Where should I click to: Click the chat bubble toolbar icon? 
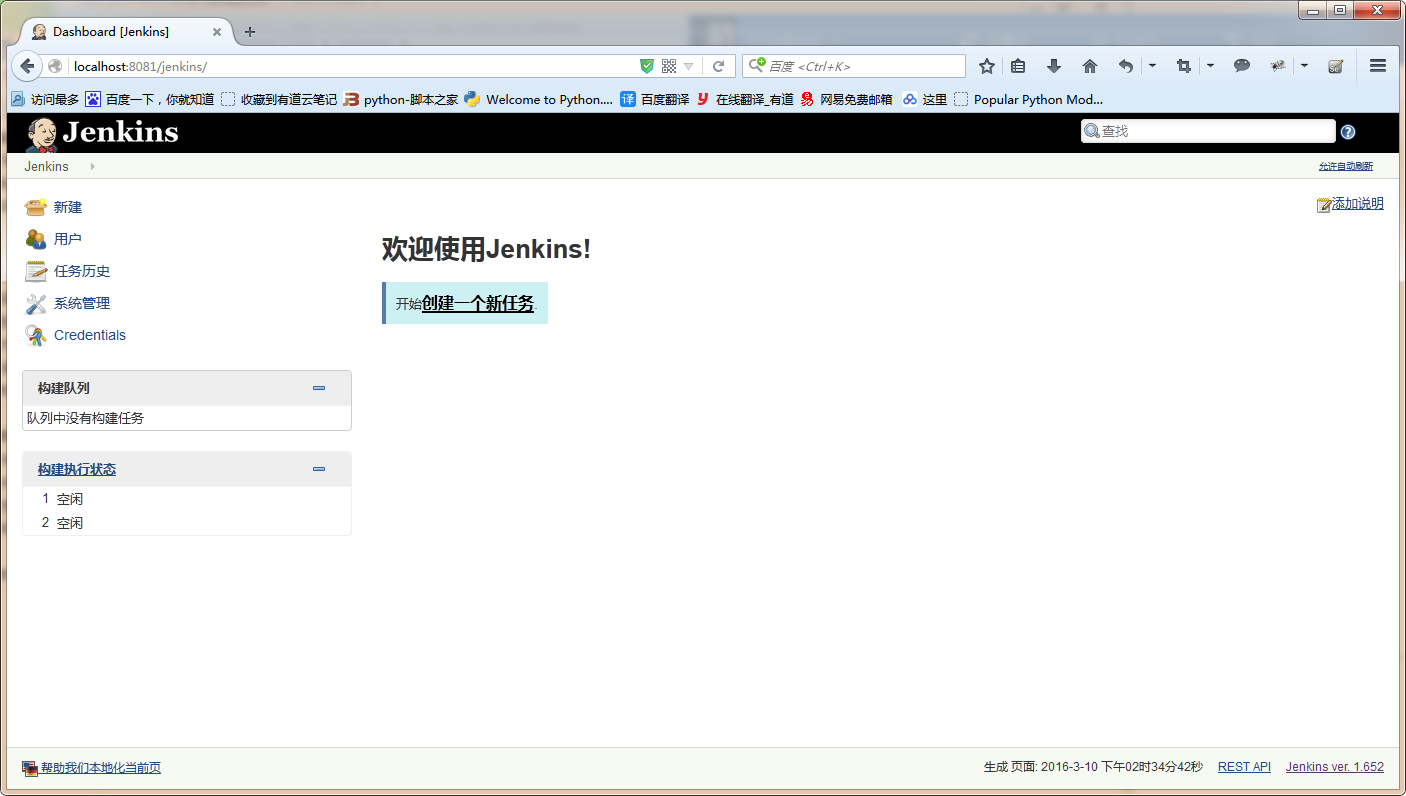point(1242,66)
